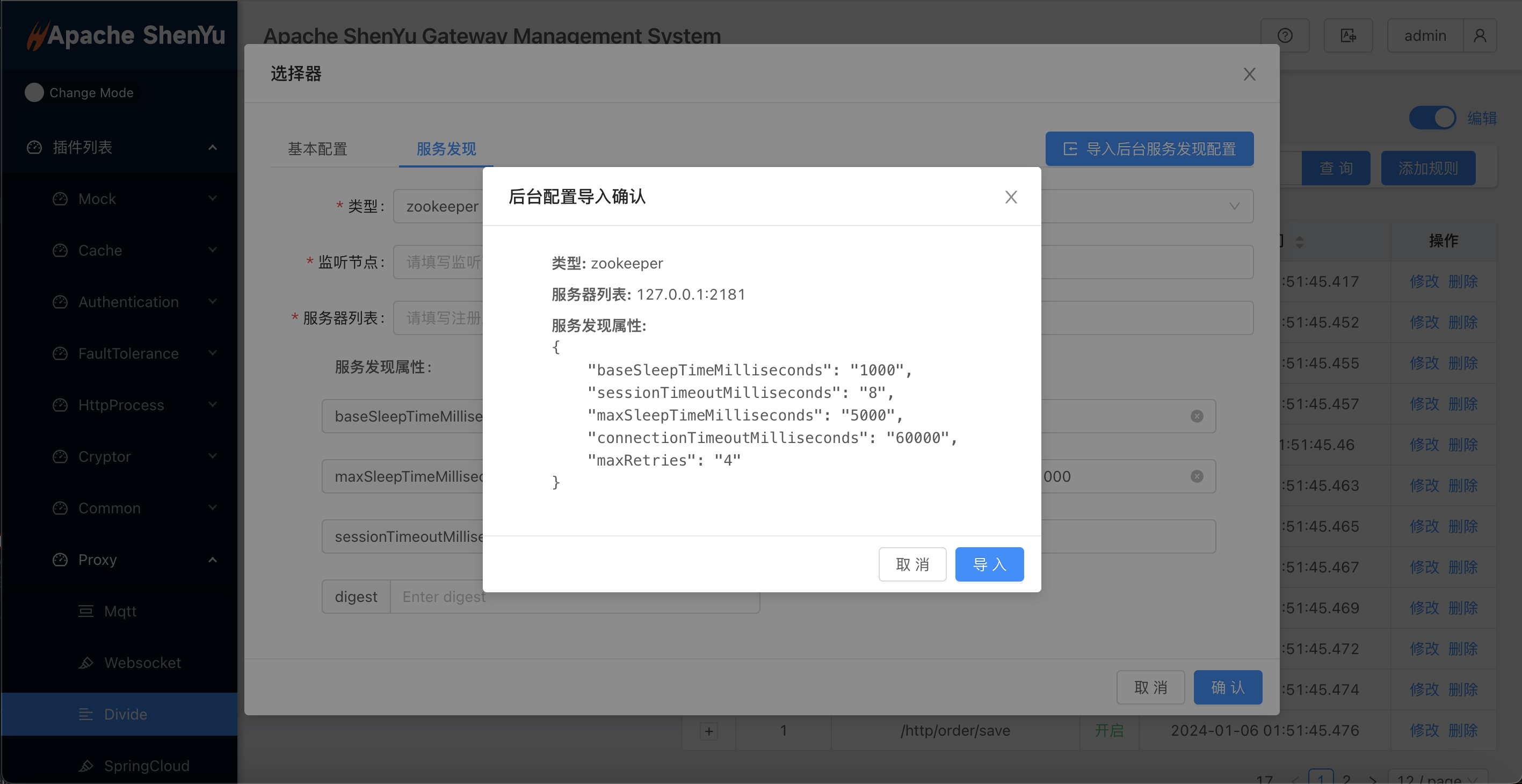The image size is (1522, 784).
Task: Click the admin user avatar icon
Action: 1480,36
